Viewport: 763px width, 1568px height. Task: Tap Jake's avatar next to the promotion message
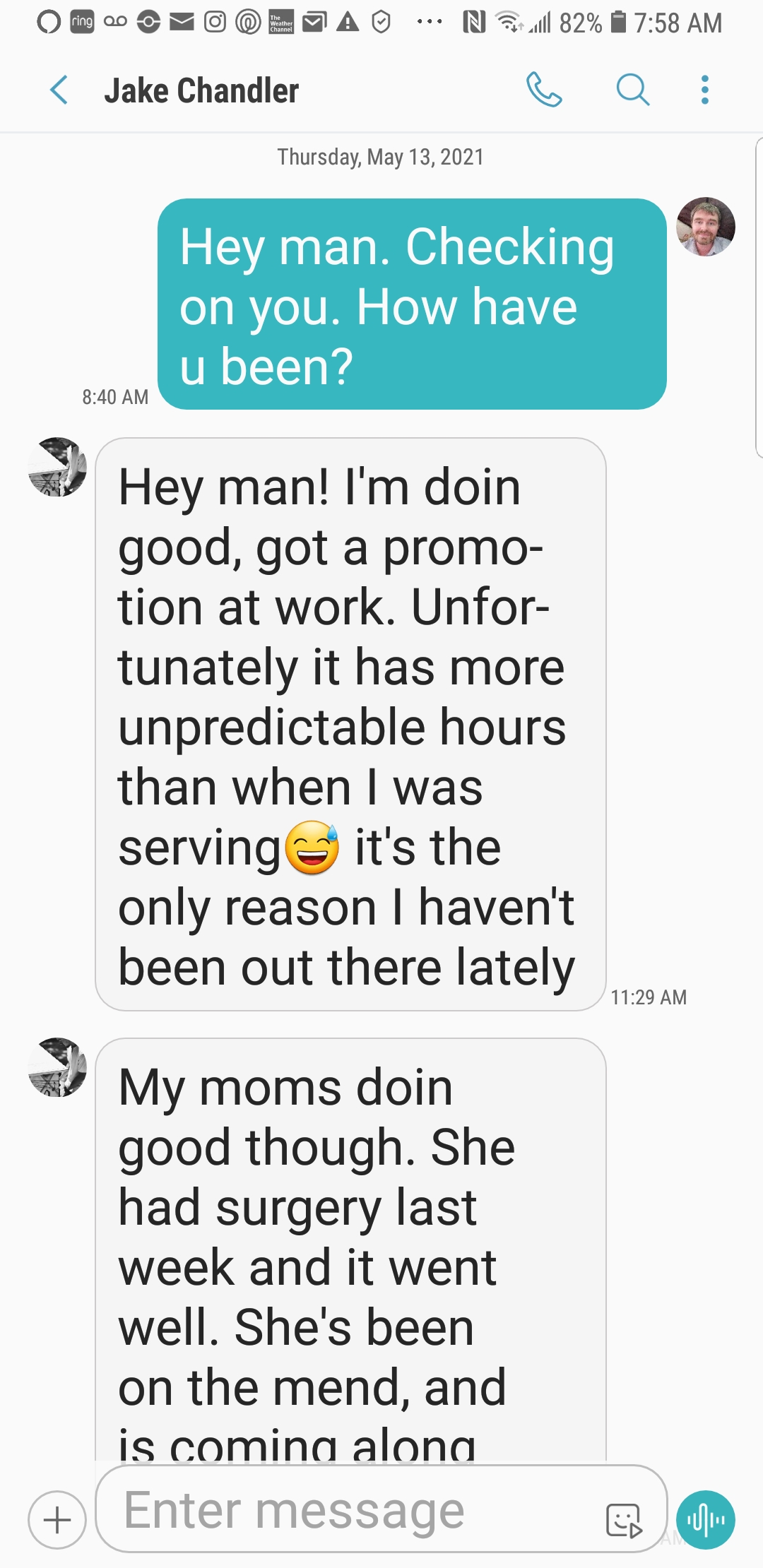tap(57, 467)
